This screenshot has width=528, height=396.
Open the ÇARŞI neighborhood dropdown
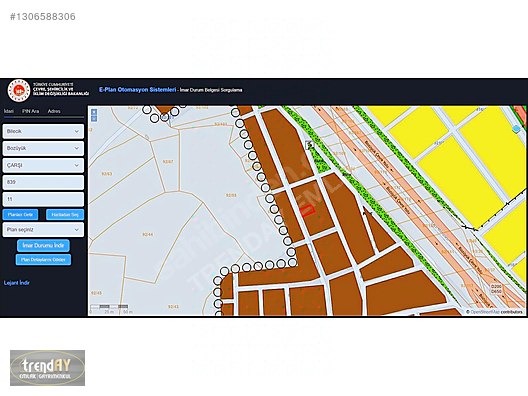click(43, 165)
